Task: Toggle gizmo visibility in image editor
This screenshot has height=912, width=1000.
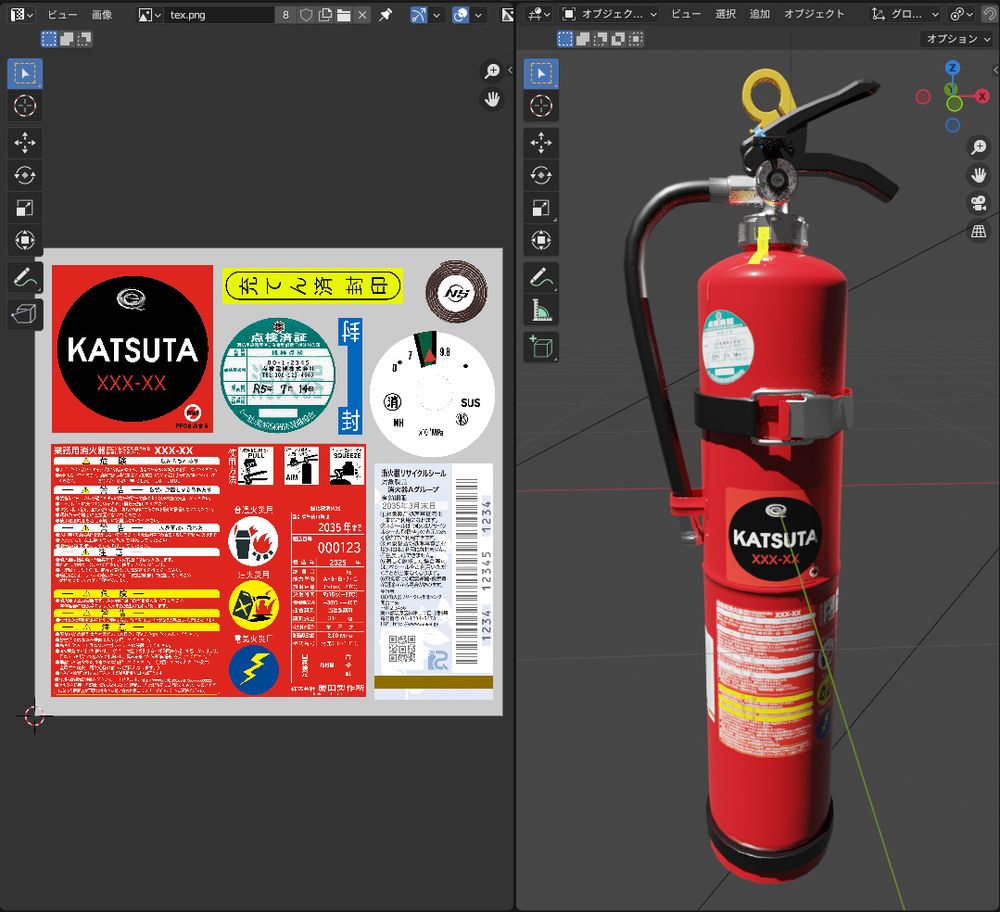Action: [x=419, y=15]
